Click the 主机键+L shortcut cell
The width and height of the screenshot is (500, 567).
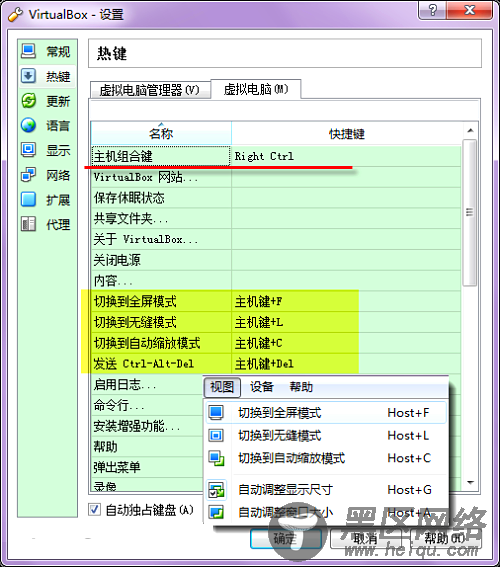point(346,322)
